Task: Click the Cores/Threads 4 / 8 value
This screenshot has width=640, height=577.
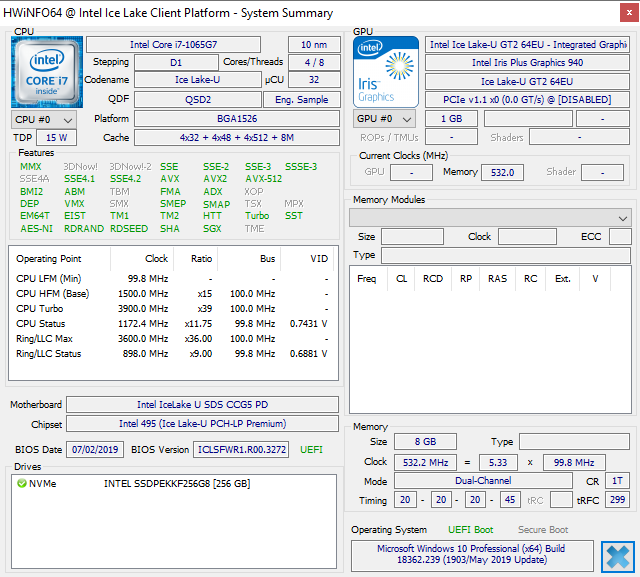Action: pyautogui.click(x=314, y=62)
